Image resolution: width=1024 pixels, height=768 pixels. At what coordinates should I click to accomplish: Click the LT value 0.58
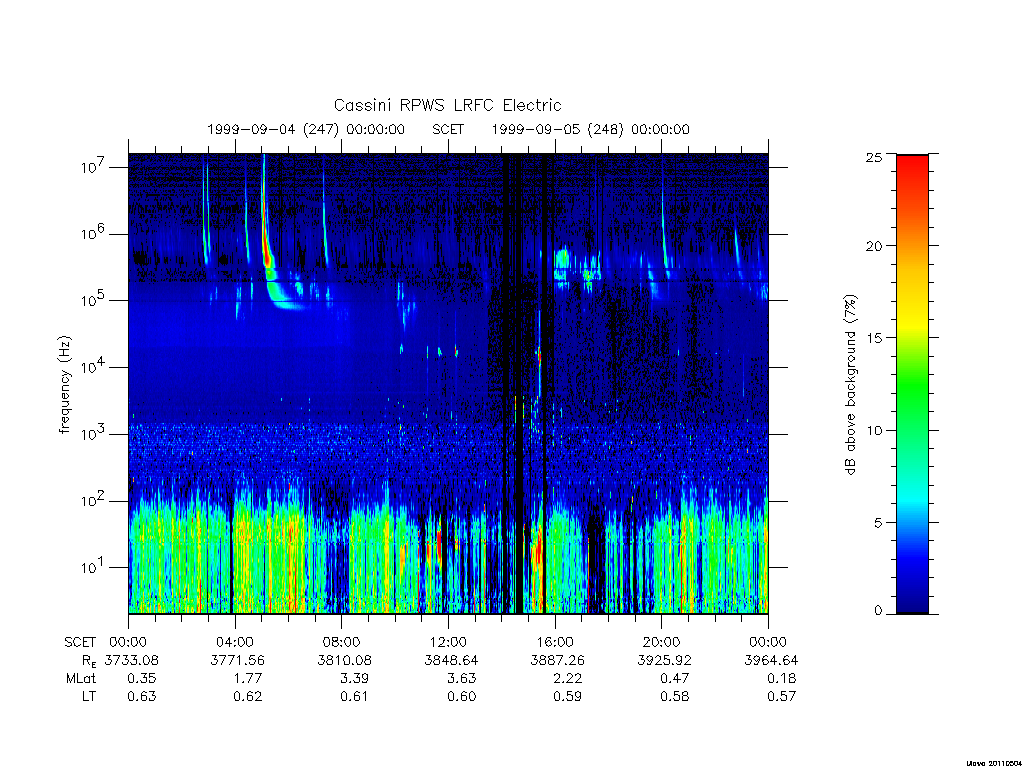(675, 697)
